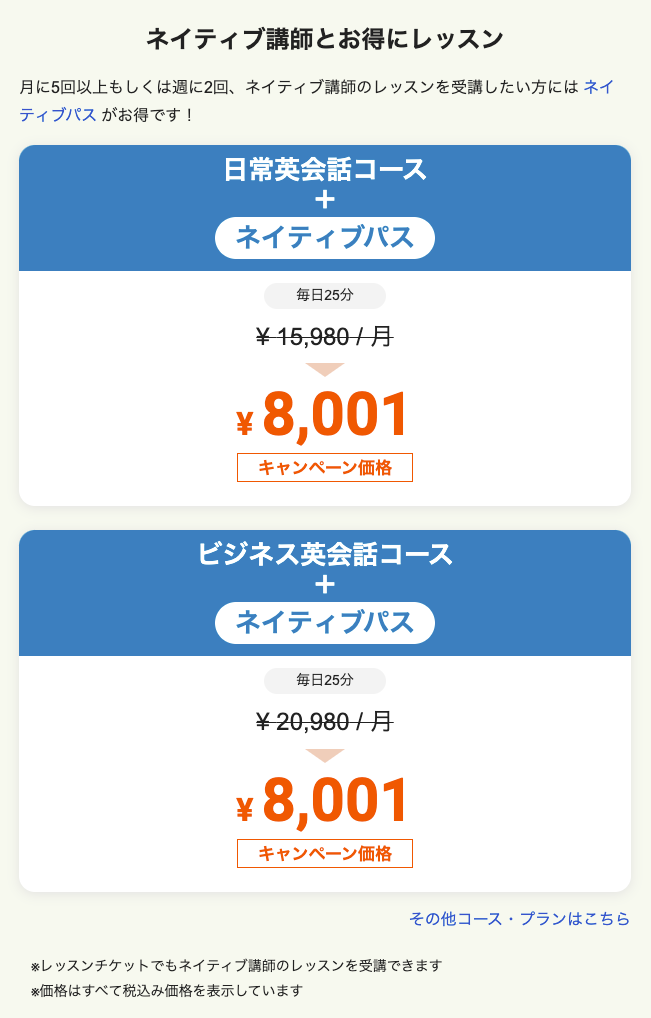Click the 毎日25分 tag in the 日常英会話 card

(325, 295)
